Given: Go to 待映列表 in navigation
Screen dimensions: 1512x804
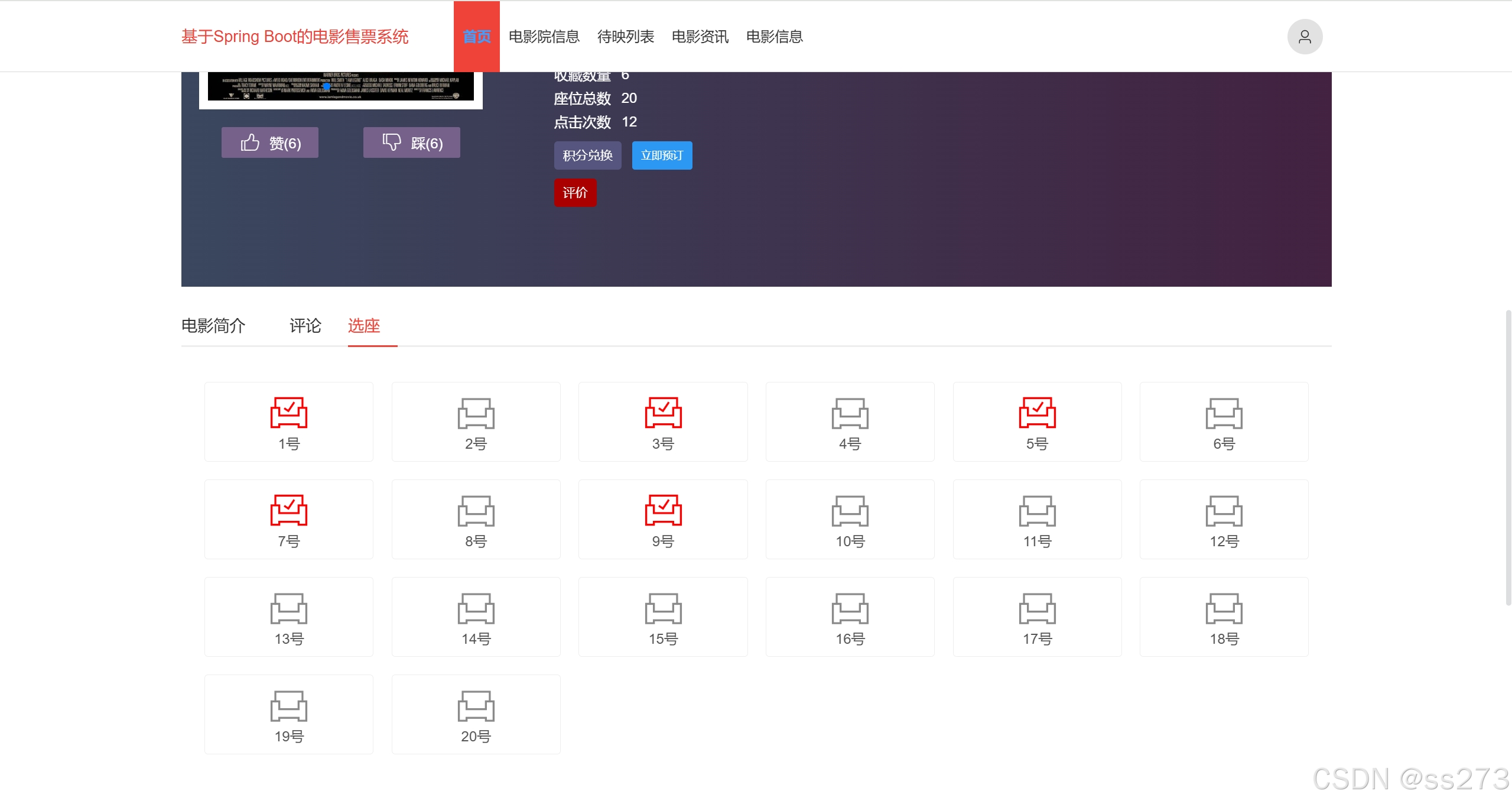Looking at the screenshot, I should click(x=626, y=37).
